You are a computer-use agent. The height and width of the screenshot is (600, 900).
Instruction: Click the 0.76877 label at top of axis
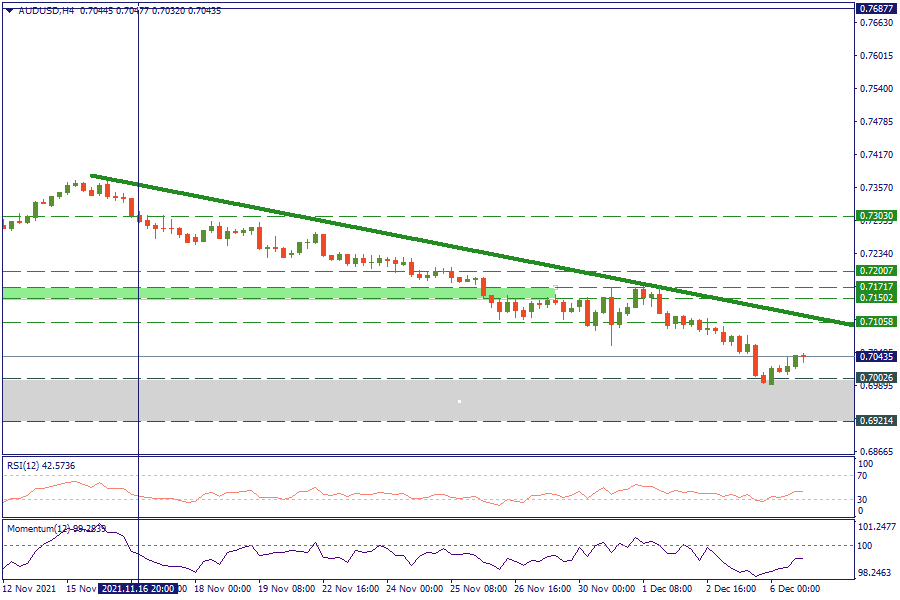876,8
